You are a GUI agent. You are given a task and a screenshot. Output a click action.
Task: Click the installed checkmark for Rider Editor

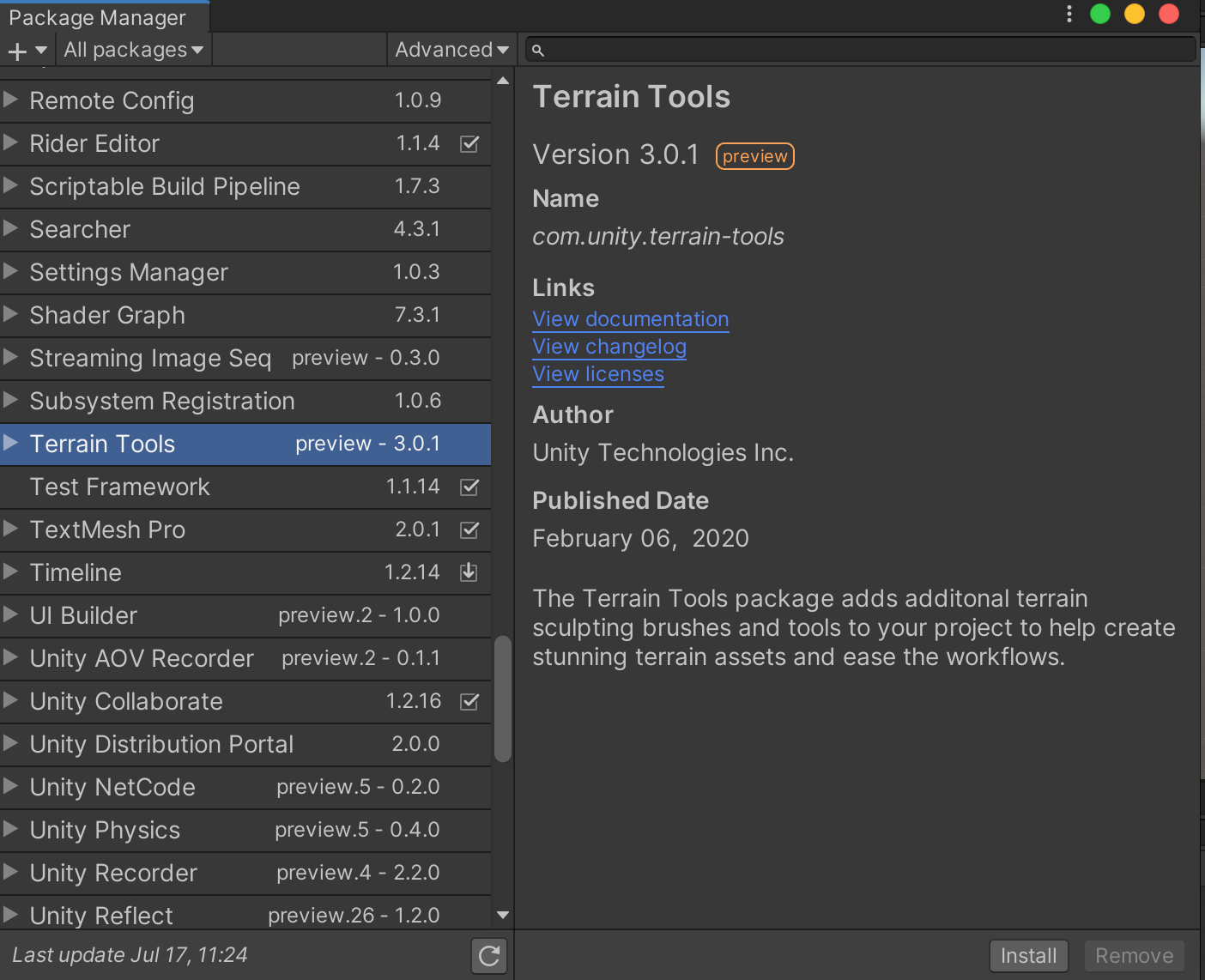tap(469, 143)
